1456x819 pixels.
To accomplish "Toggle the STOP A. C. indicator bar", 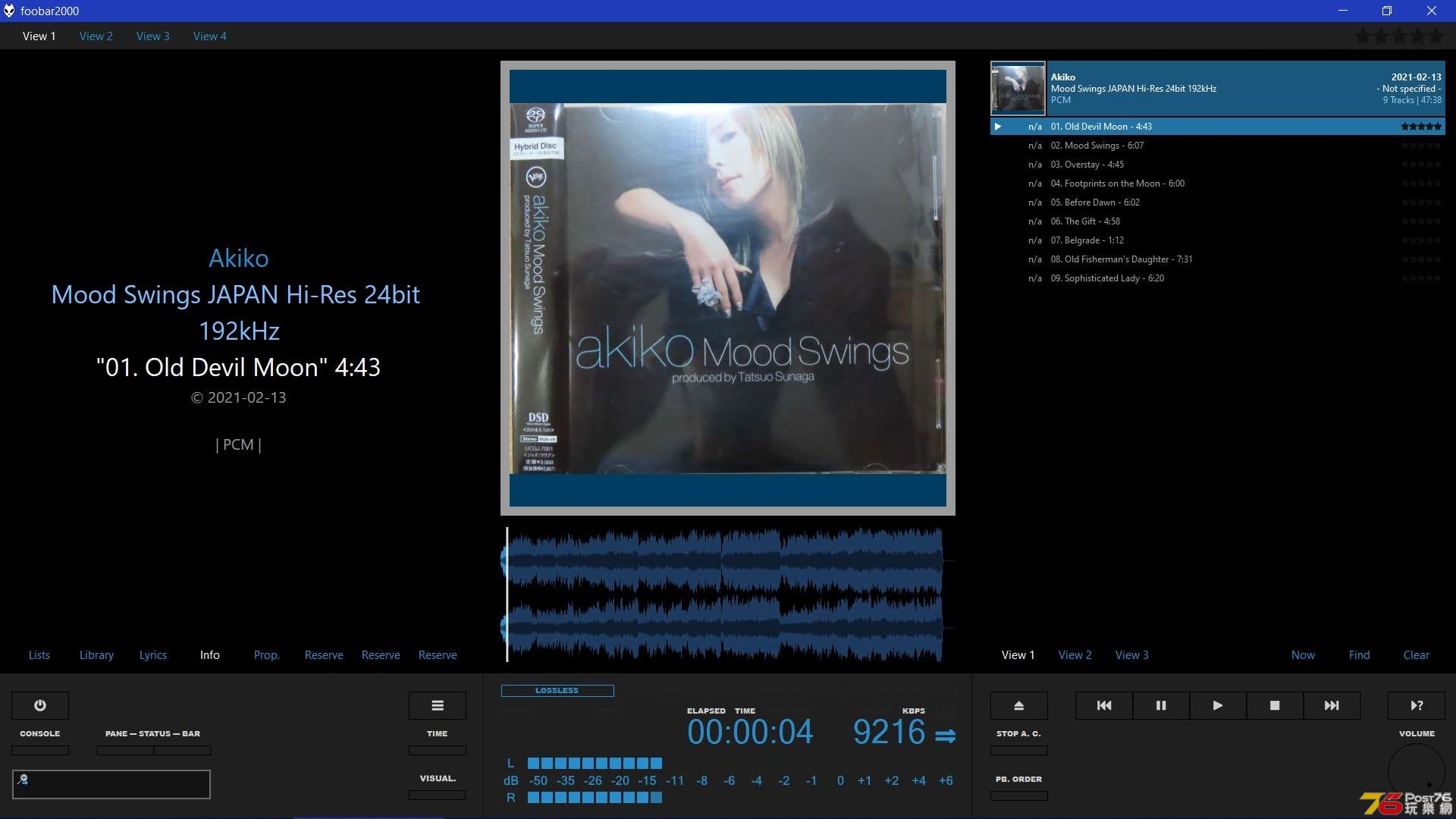I will (1019, 750).
